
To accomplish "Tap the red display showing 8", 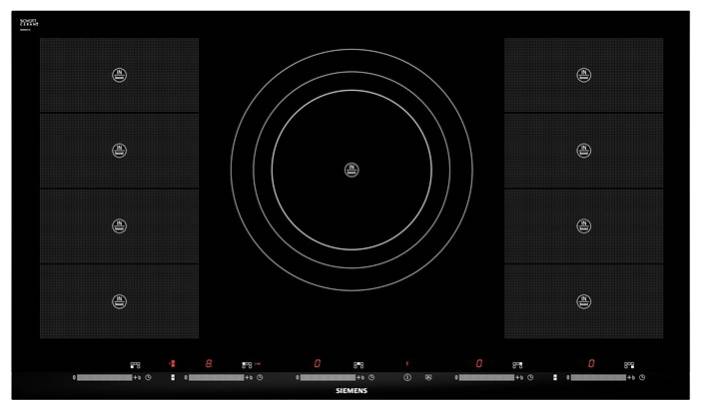I will pyautogui.click(x=208, y=364).
